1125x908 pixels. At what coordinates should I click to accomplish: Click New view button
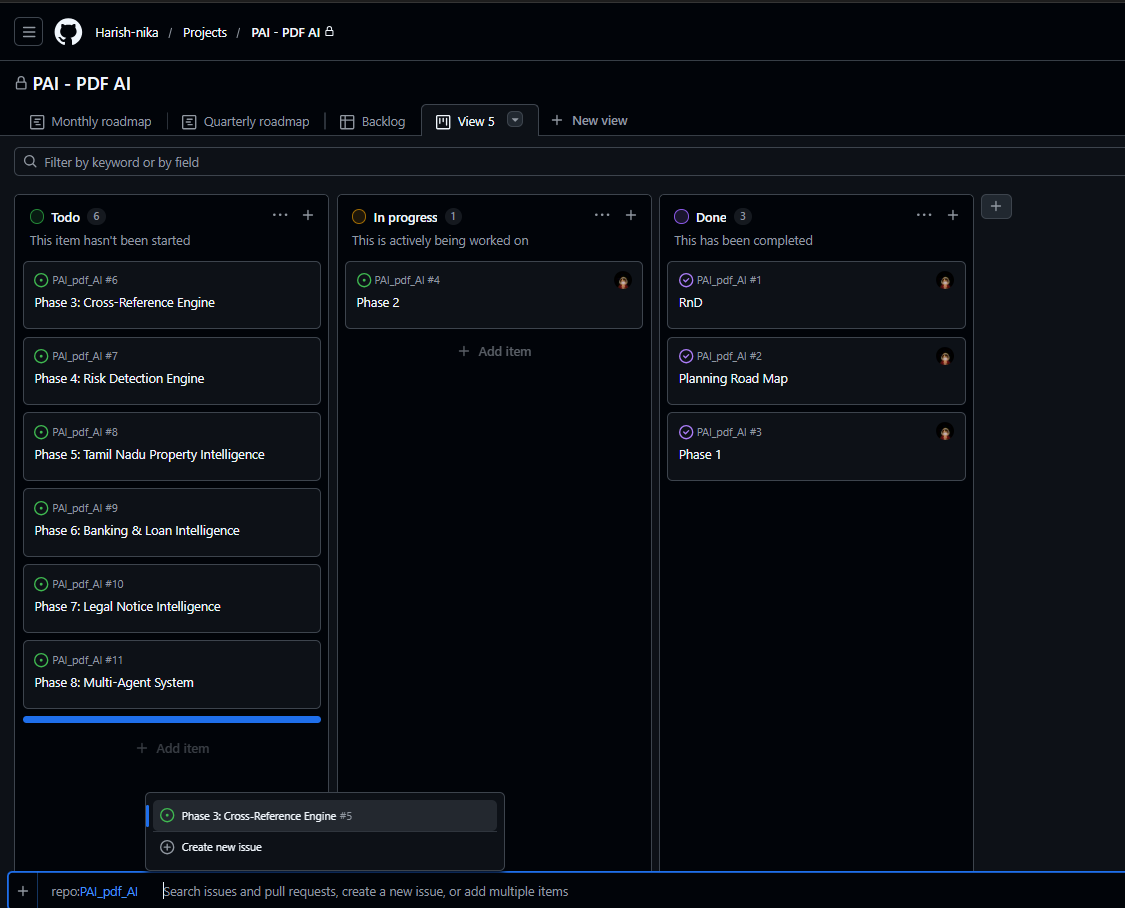pyautogui.click(x=589, y=120)
